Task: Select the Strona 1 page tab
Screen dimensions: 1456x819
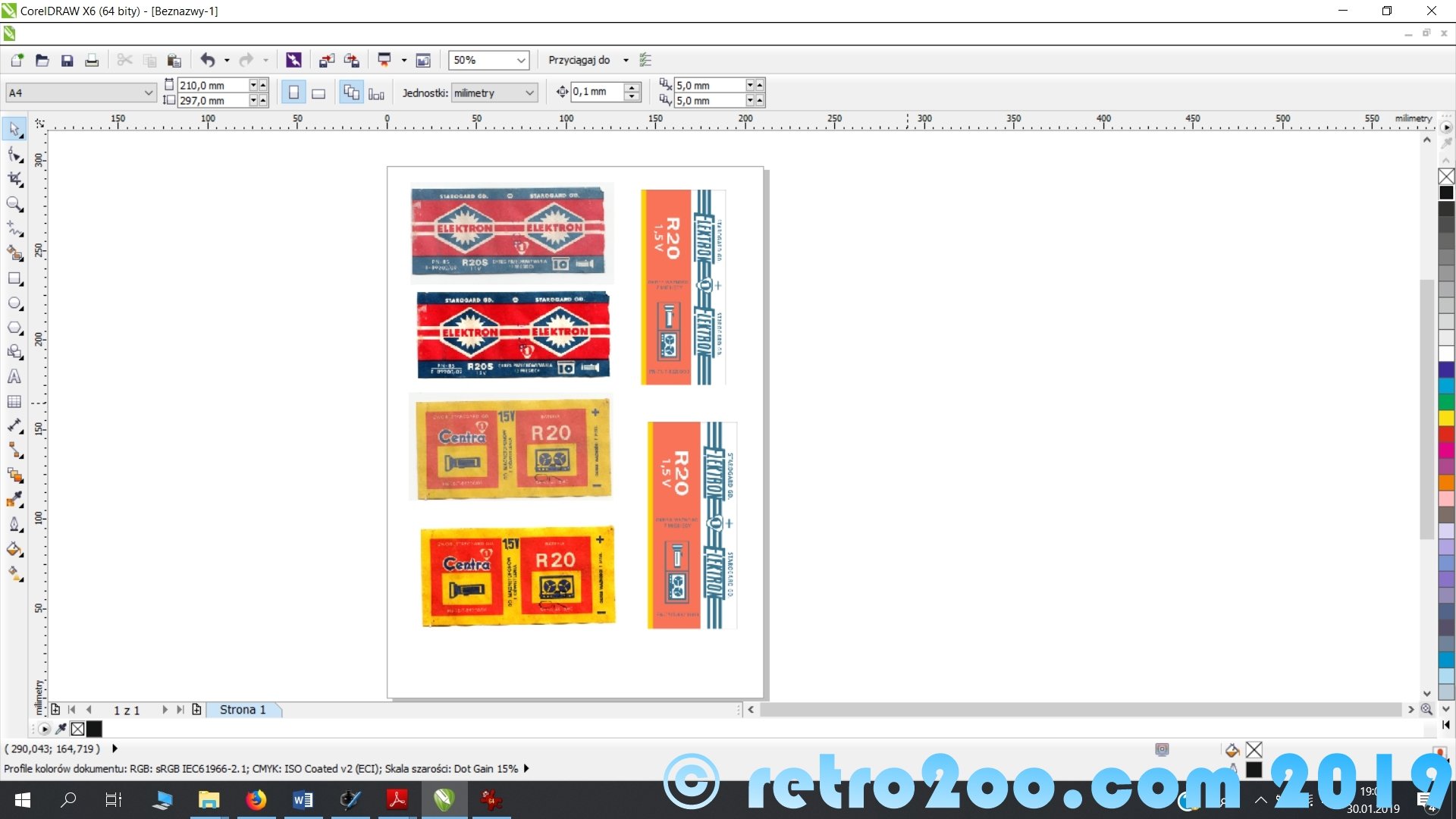Action: click(x=243, y=710)
